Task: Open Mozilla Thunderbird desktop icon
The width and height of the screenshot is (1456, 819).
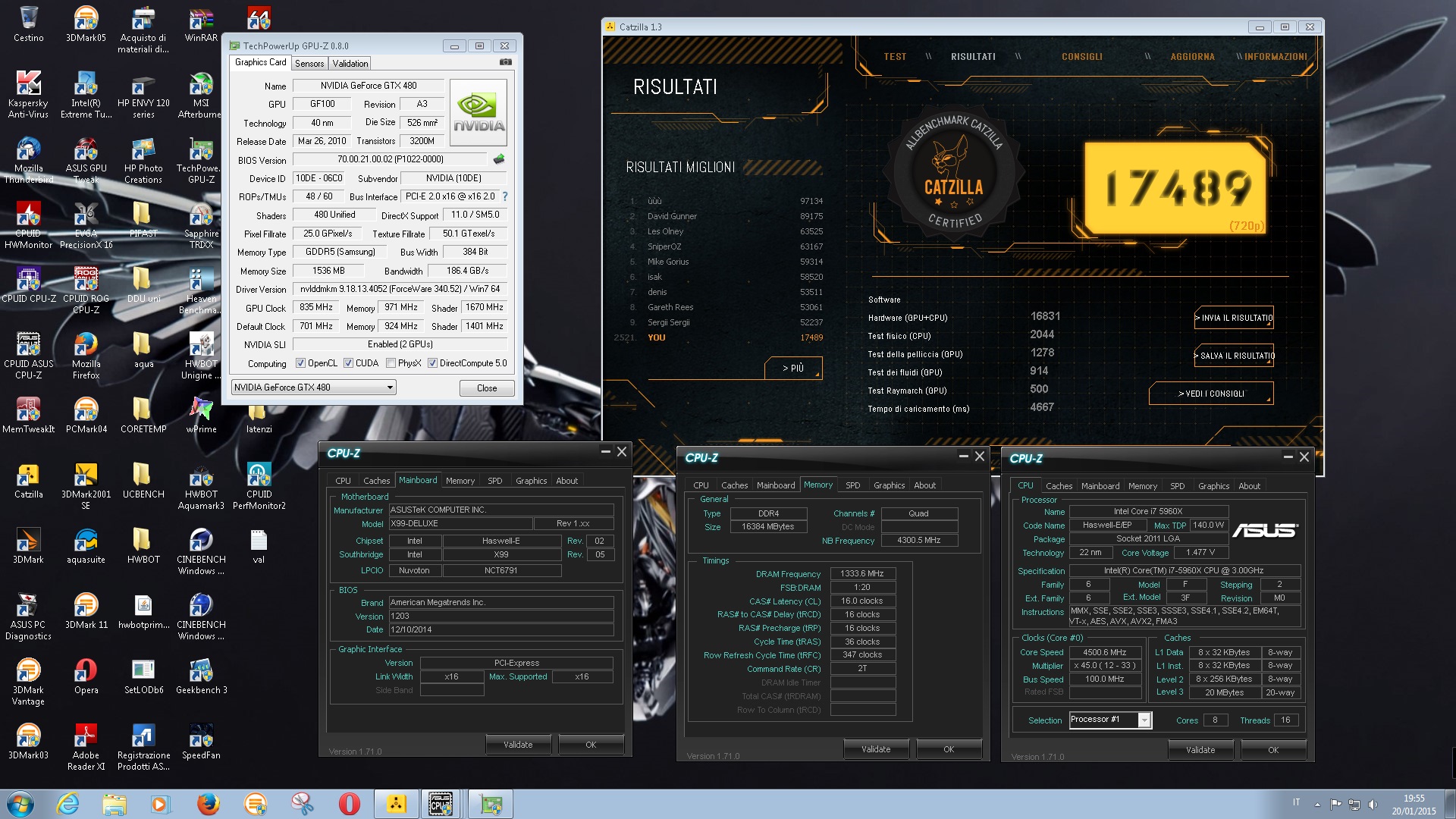Action: point(29,160)
